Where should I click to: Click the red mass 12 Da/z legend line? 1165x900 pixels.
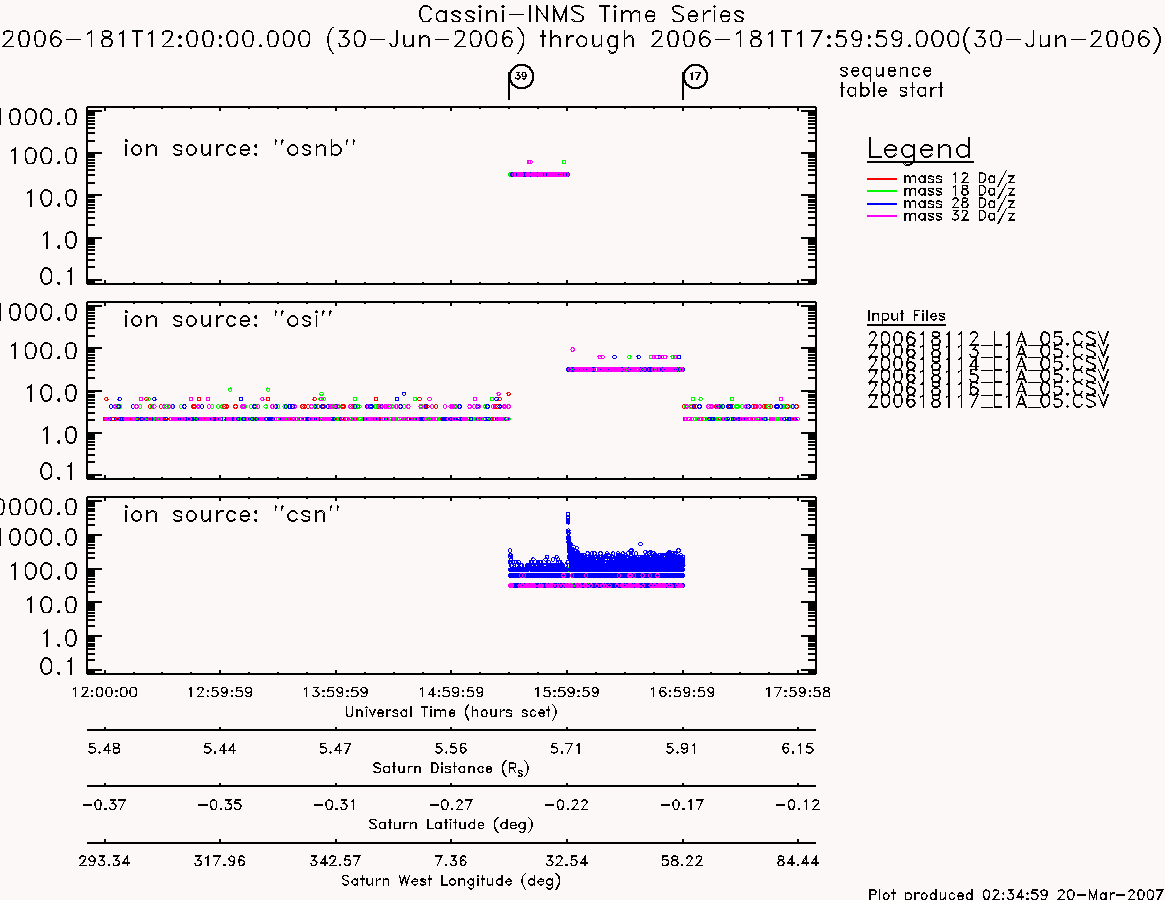click(882, 179)
